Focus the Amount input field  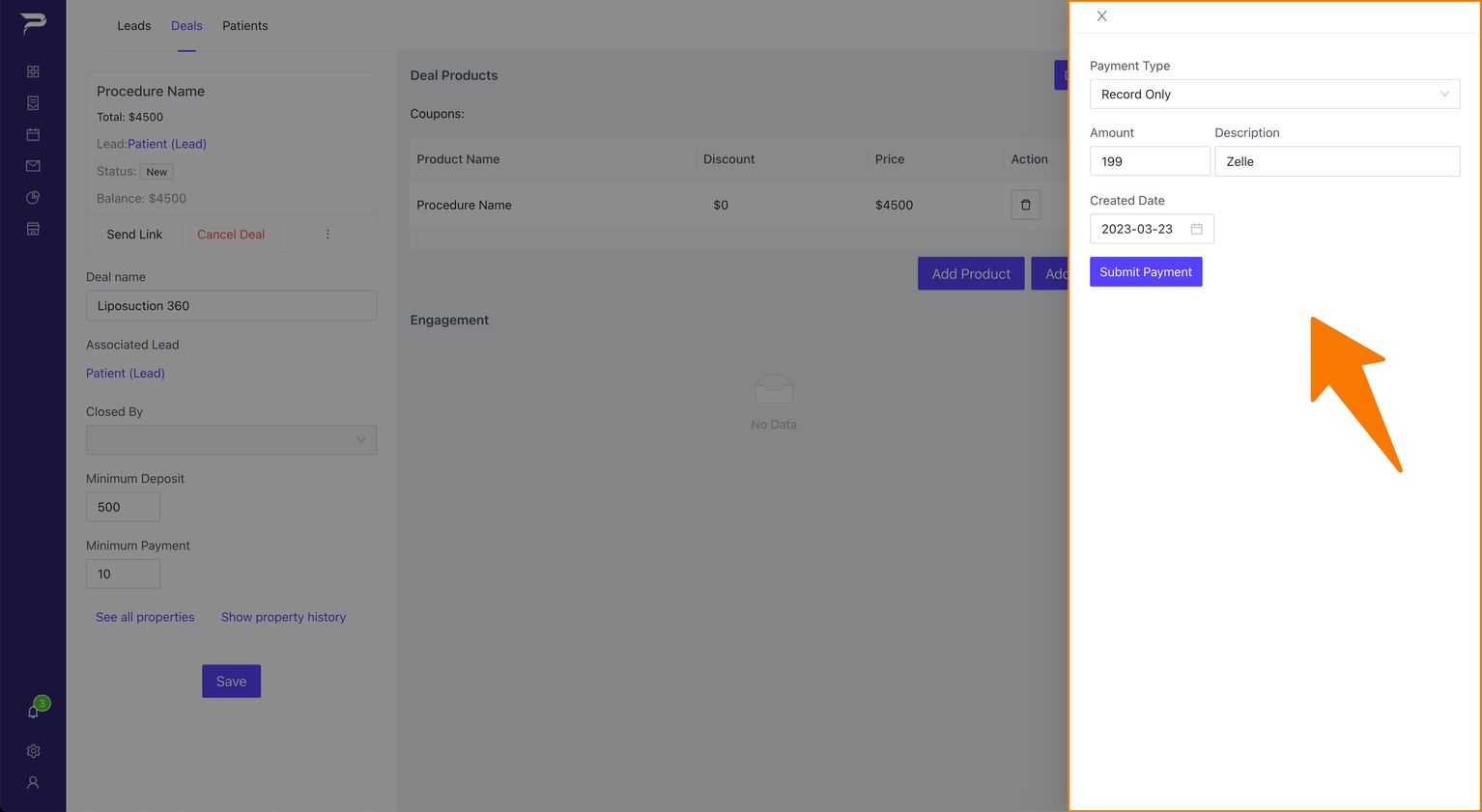(x=1150, y=161)
